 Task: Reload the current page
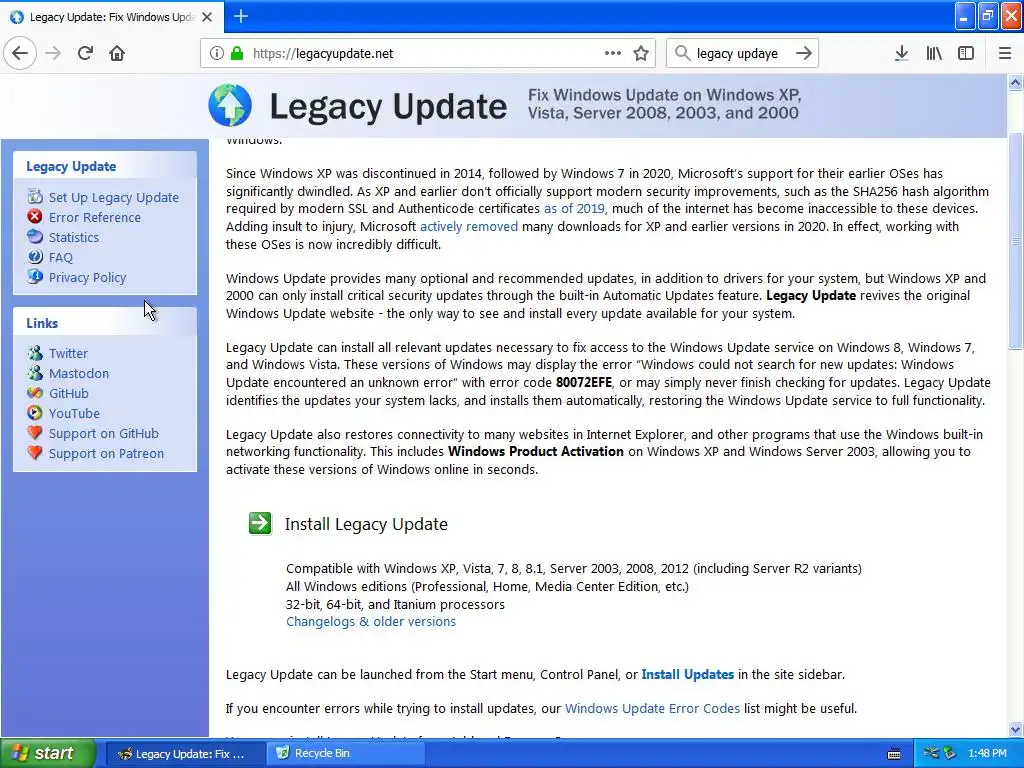[85, 54]
